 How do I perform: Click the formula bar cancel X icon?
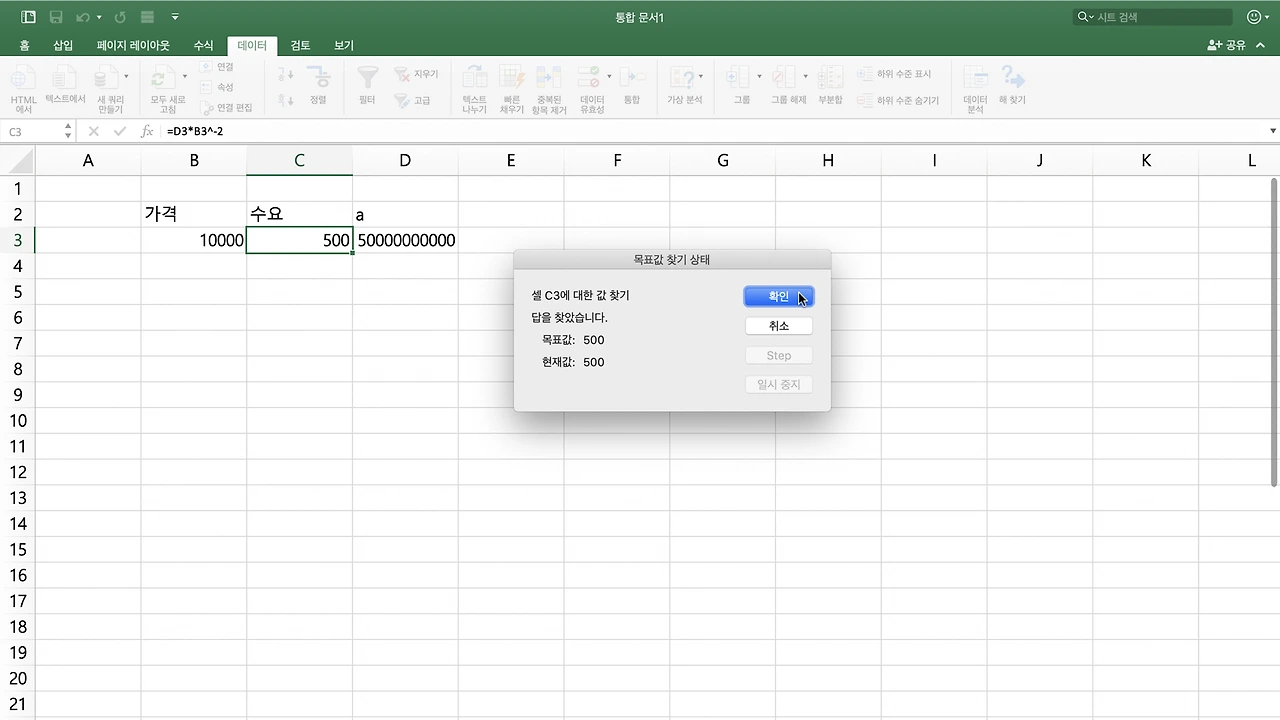[x=93, y=131]
